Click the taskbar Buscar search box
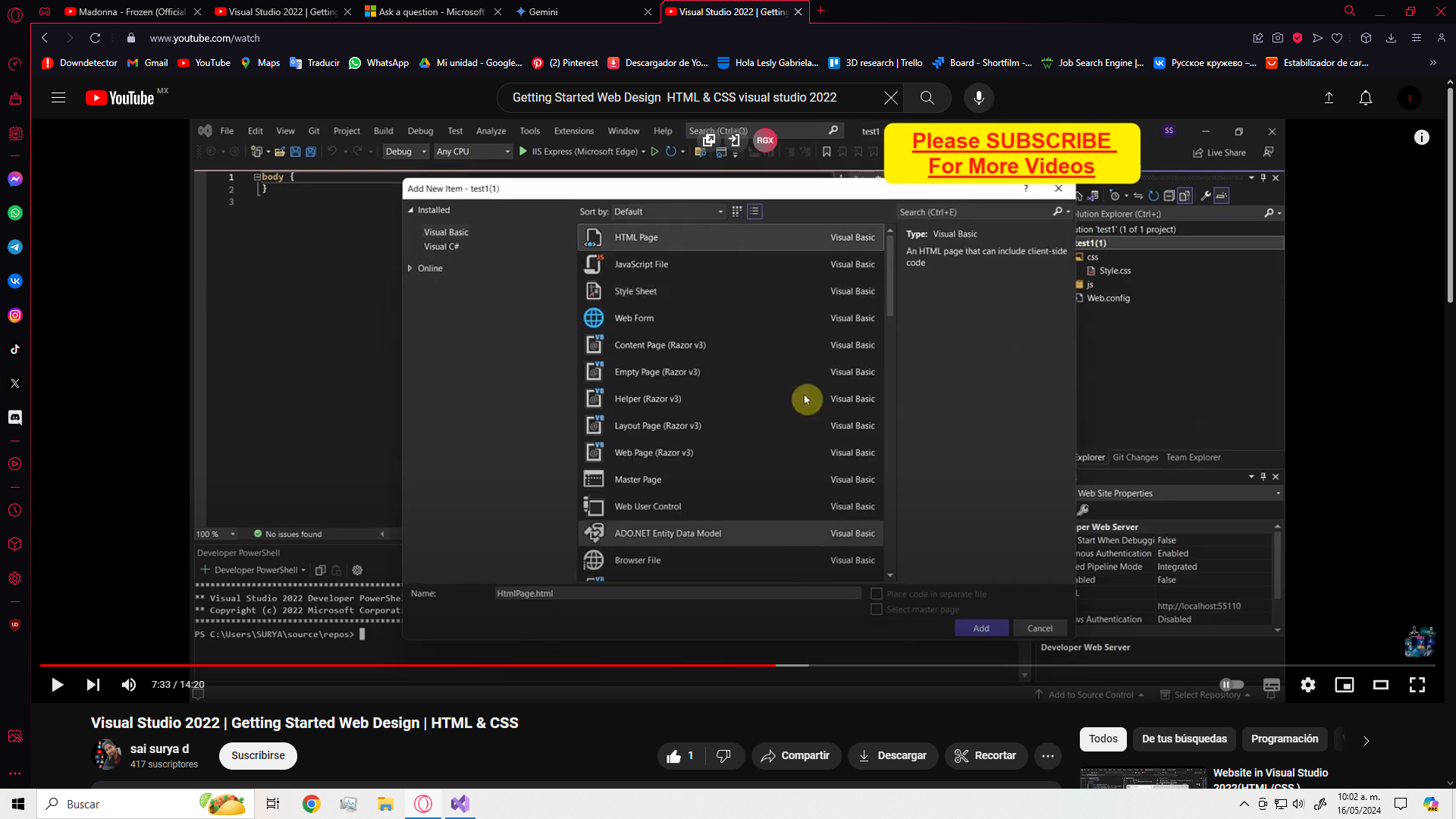1456x819 pixels. click(146, 804)
